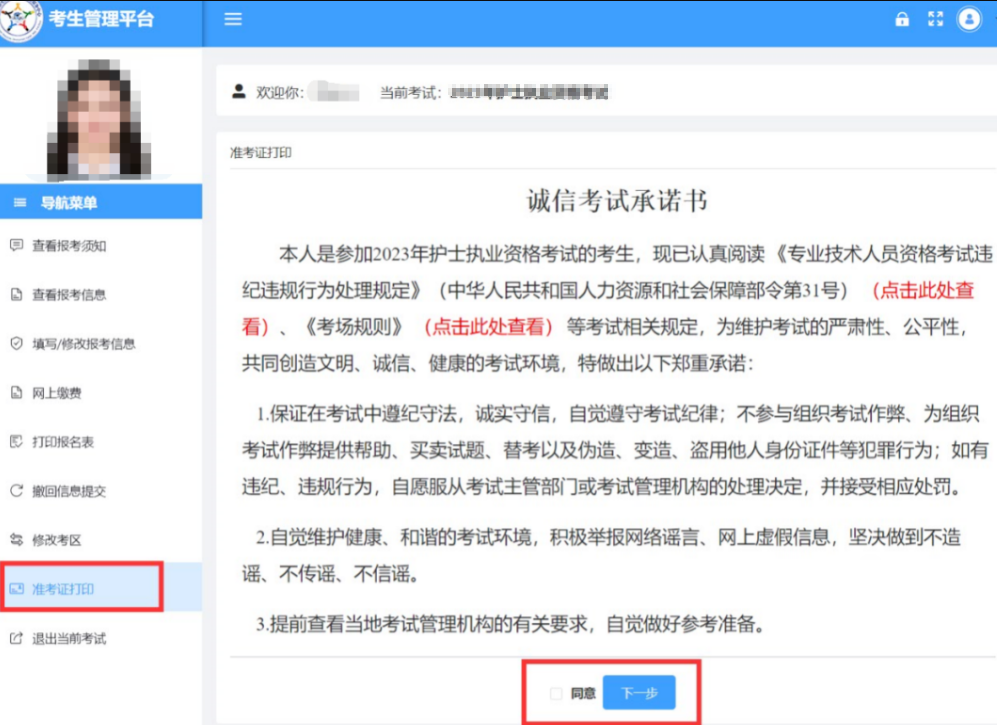This screenshot has height=725, width=997.
Task: Collapse sidebar using the hamburger icon
Action: click(233, 19)
